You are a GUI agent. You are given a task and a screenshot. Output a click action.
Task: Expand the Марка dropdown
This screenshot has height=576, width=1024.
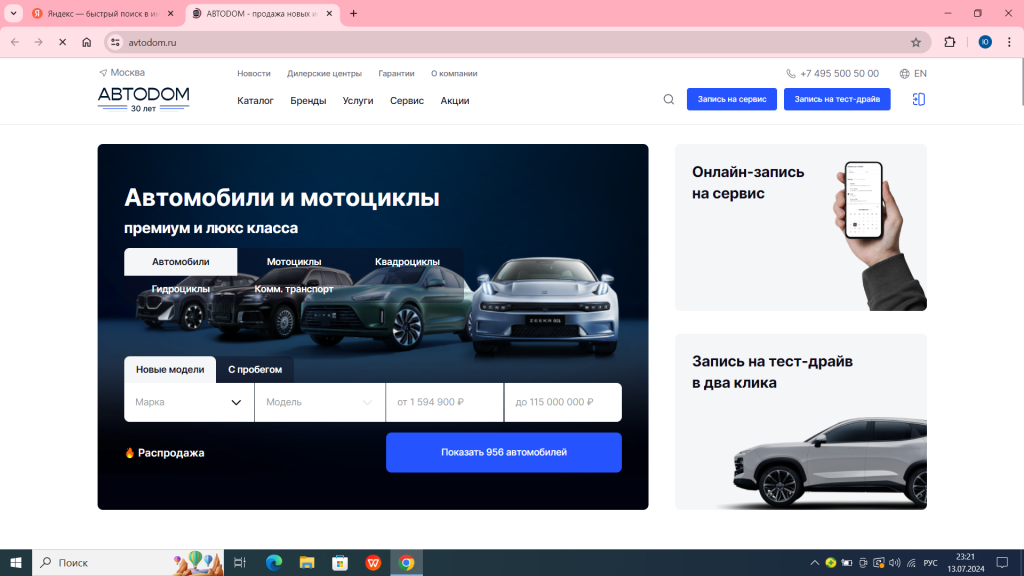click(x=189, y=402)
